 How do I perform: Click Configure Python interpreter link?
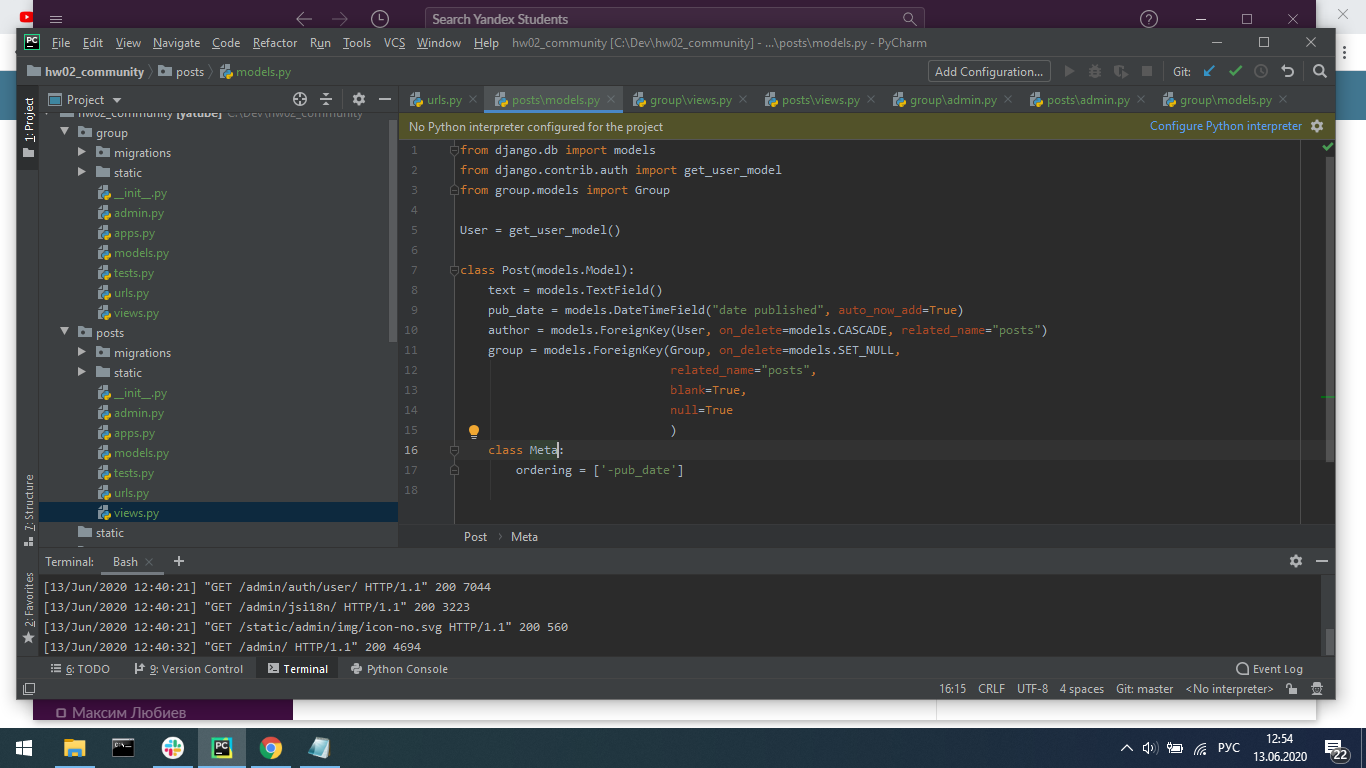pos(1225,126)
